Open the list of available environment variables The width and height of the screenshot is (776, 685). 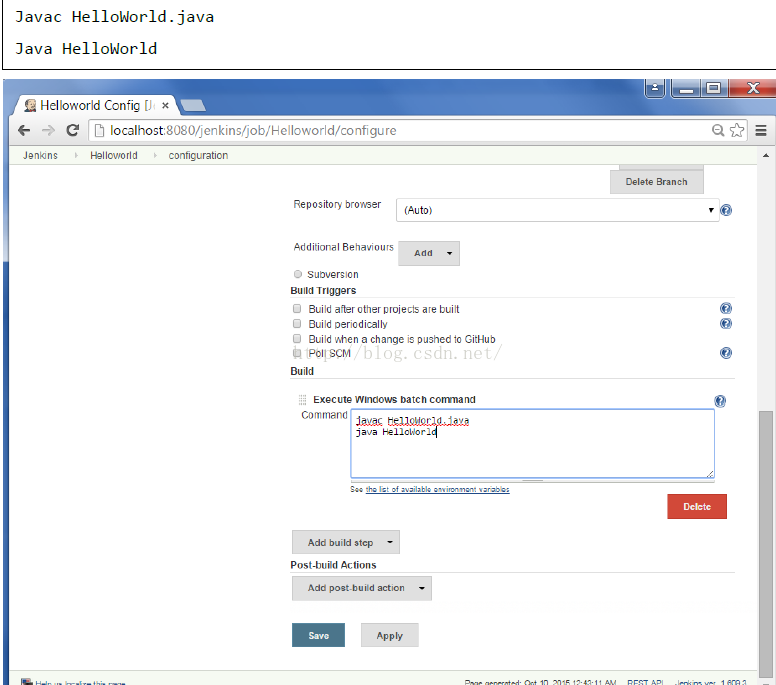pyautogui.click(x=437, y=489)
